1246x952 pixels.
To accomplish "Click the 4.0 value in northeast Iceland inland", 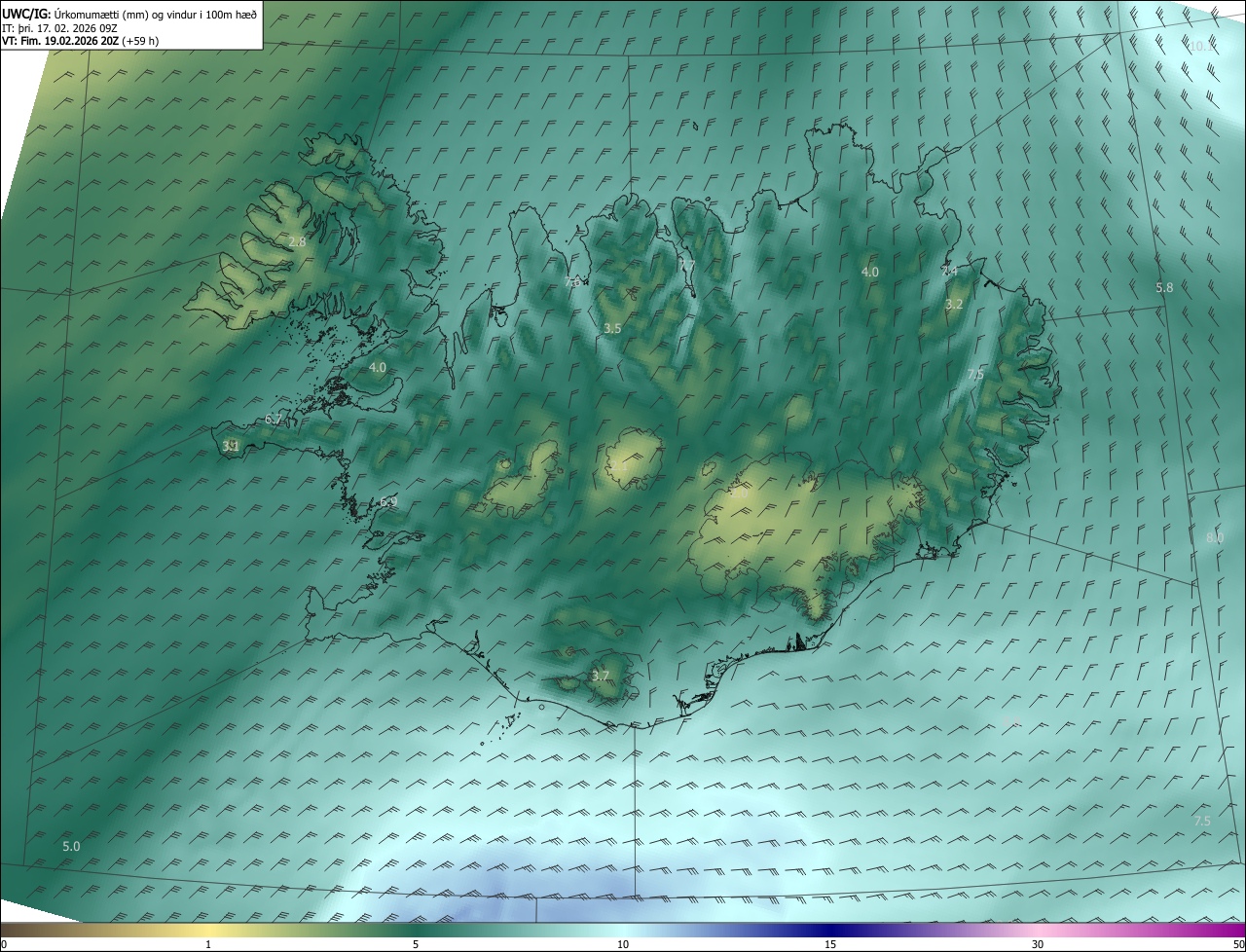I will (x=870, y=272).
